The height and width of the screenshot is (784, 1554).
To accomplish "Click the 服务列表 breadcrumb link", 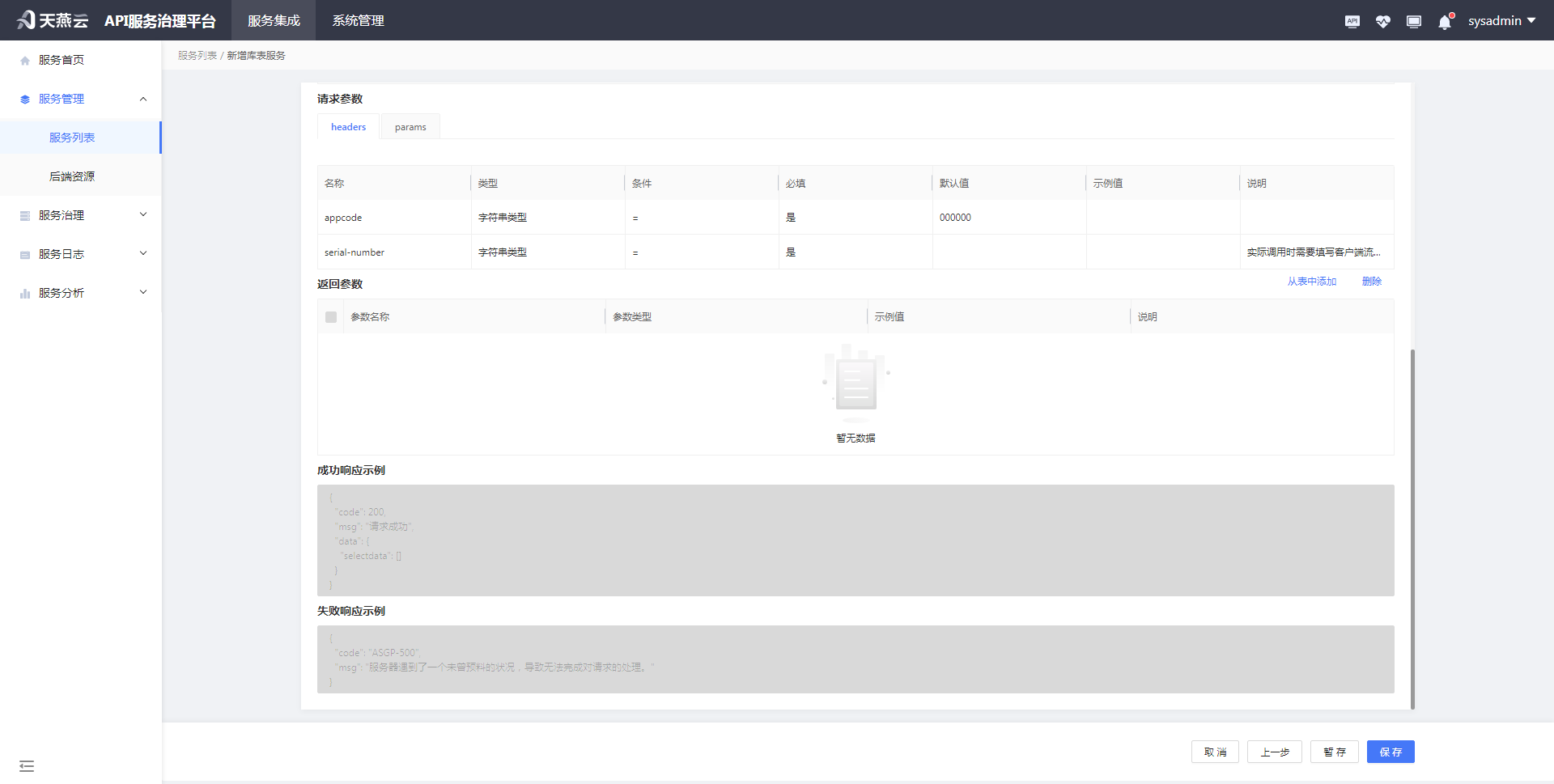I will [197, 55].
